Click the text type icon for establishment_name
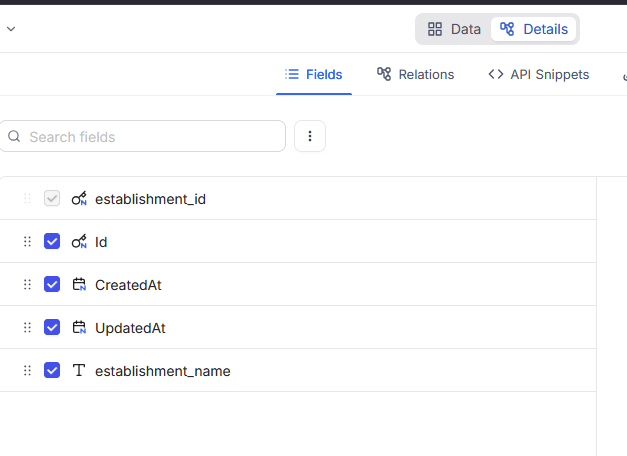627x456 pixels. click(79, 371)
